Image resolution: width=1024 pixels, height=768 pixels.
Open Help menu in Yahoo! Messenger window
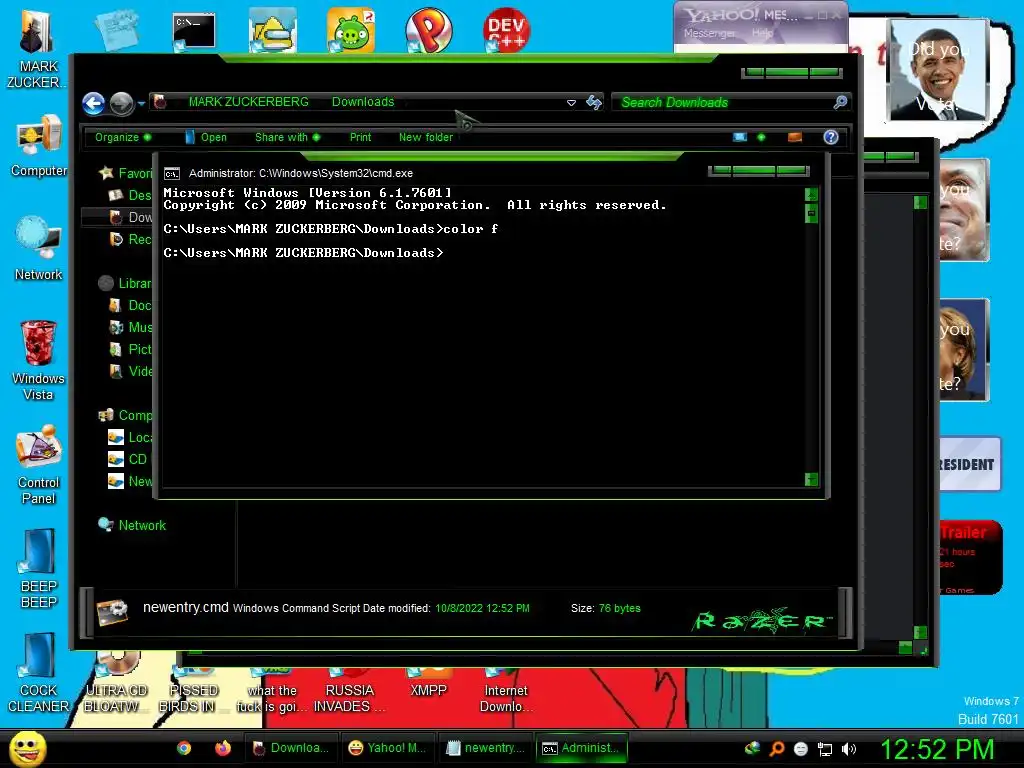762,33
